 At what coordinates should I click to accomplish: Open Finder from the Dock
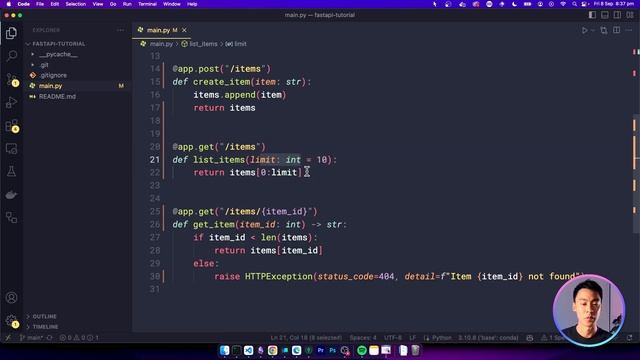224,351
